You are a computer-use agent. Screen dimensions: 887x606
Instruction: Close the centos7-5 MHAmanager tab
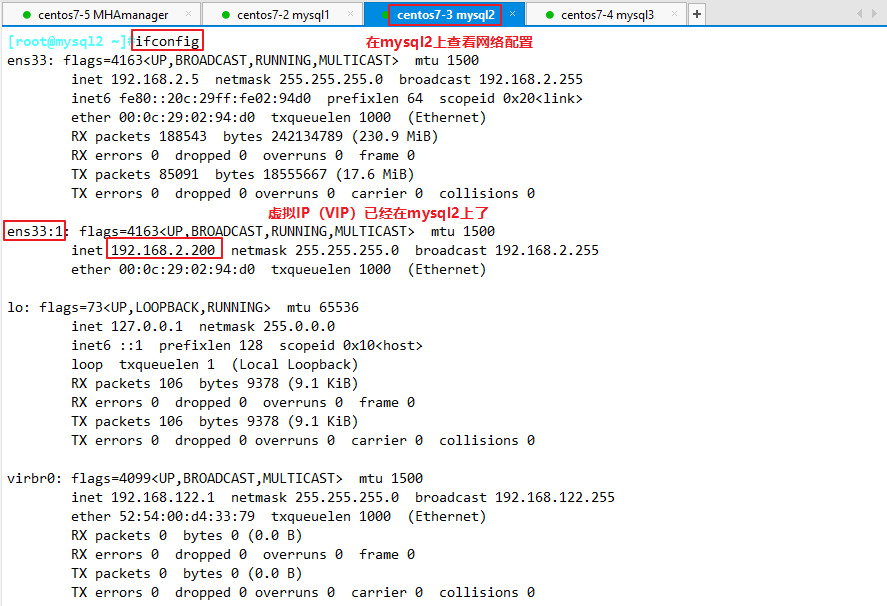coord(188,14)
